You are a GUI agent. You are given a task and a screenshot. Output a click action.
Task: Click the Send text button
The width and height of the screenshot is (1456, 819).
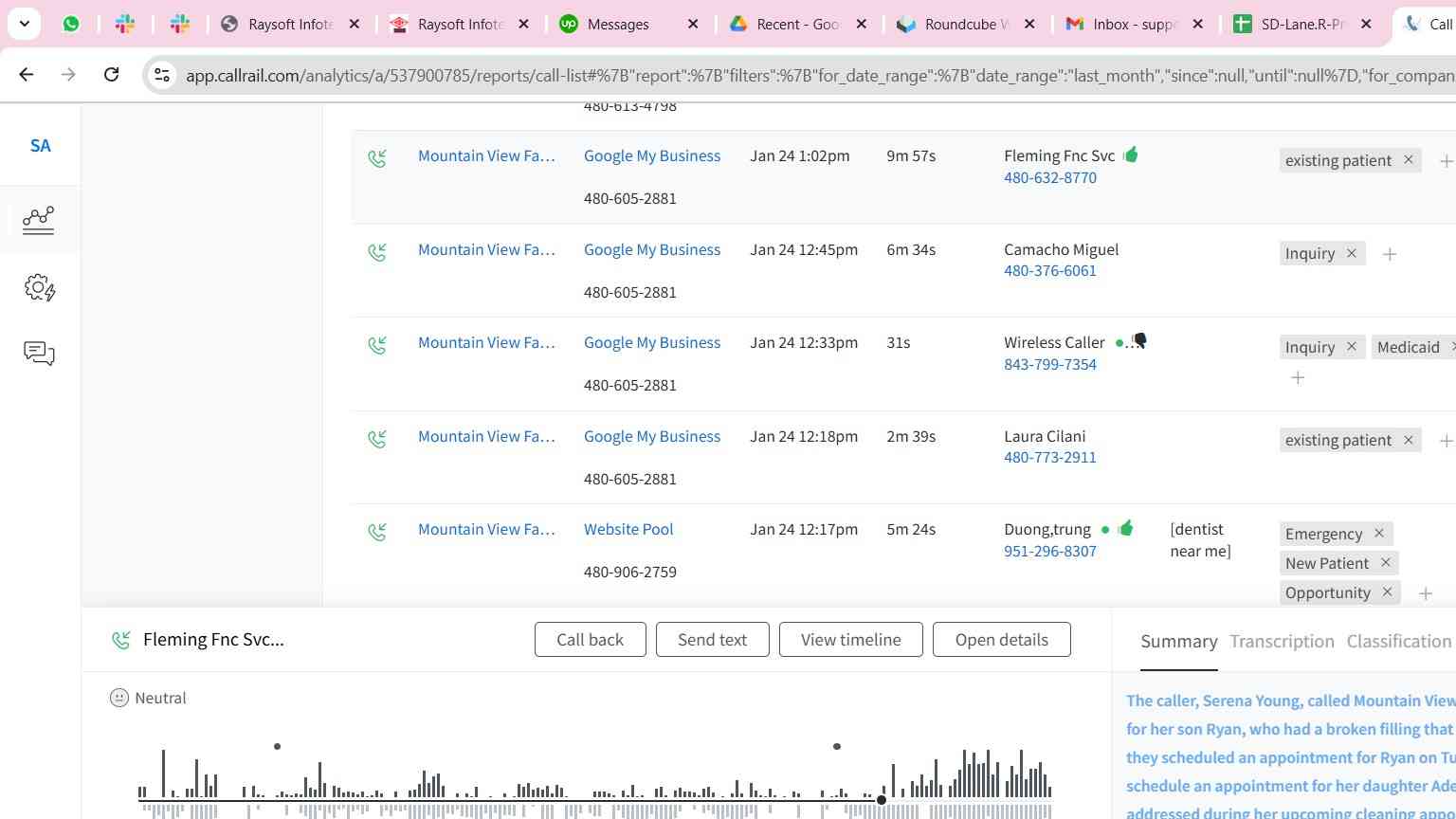(x=712, y=640)
